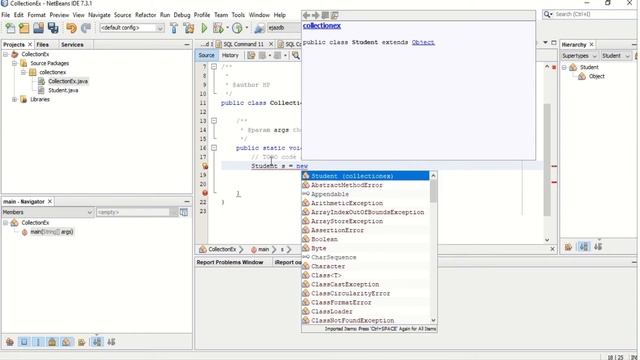Open the collectionex package link in Javadoc

pyautogui.click(x=322, y=25)
